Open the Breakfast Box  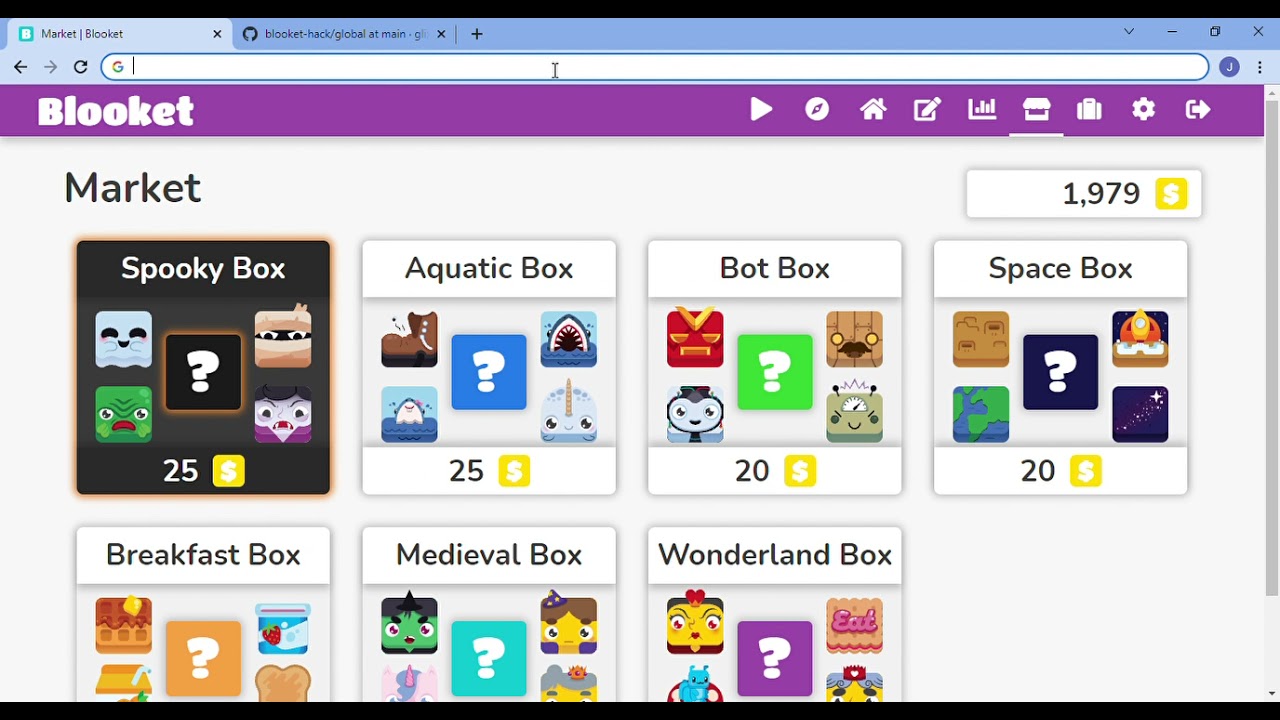[x=203, y=613]
